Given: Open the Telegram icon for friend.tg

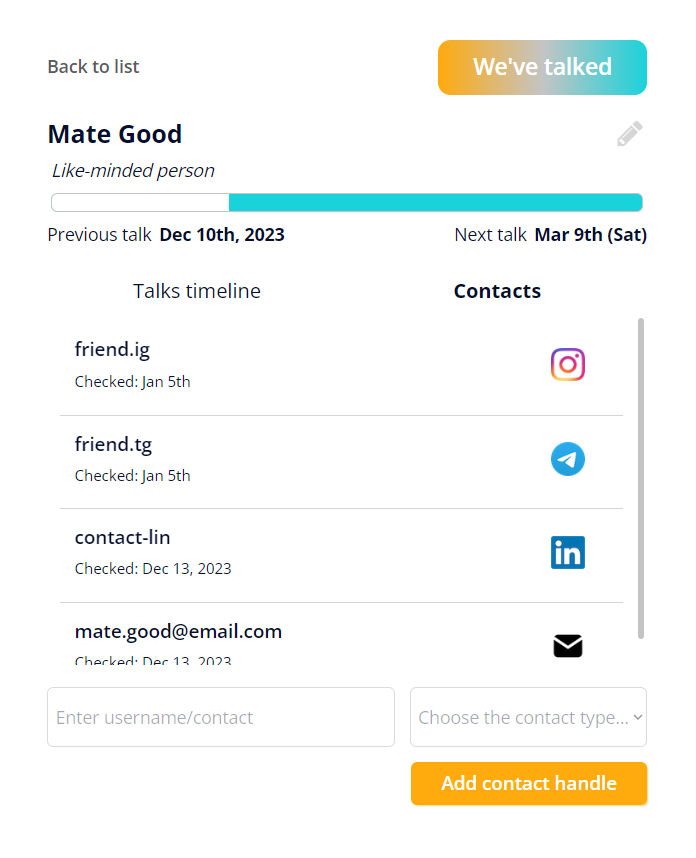Looking at the screenshot, I should (567, 459).
